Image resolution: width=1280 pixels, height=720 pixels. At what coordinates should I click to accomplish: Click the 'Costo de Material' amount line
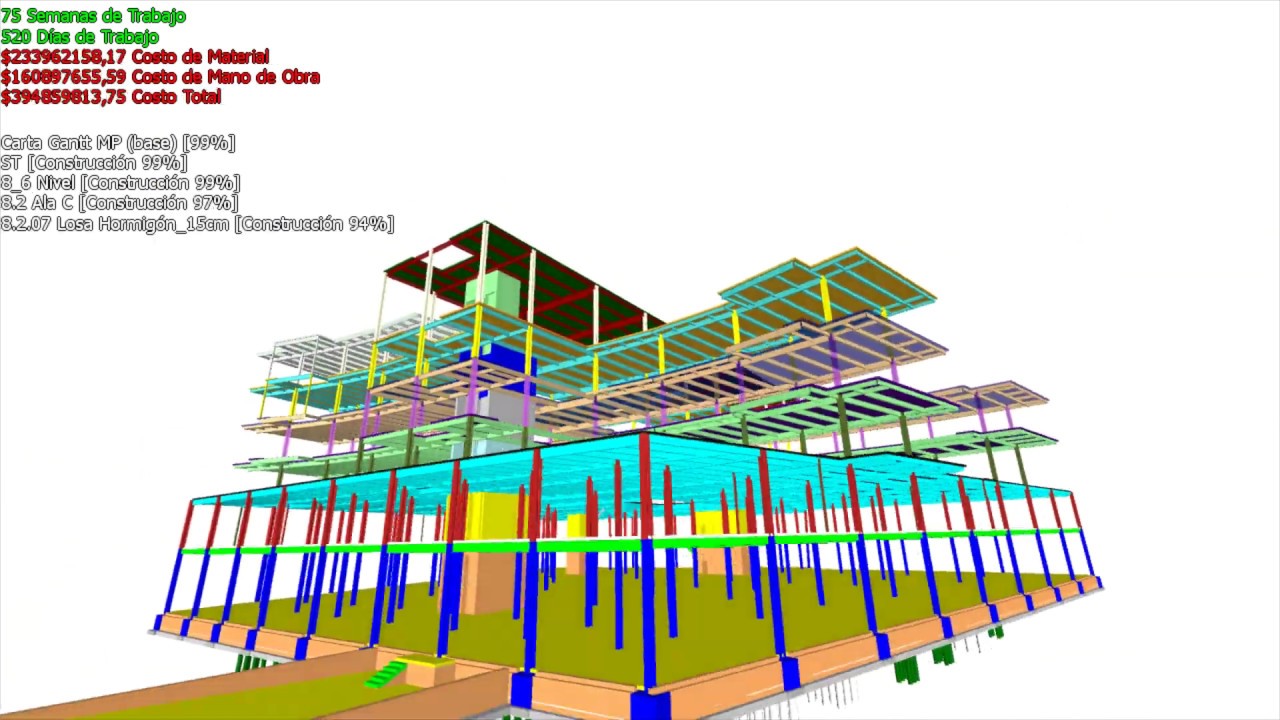(x=135, y=57)
